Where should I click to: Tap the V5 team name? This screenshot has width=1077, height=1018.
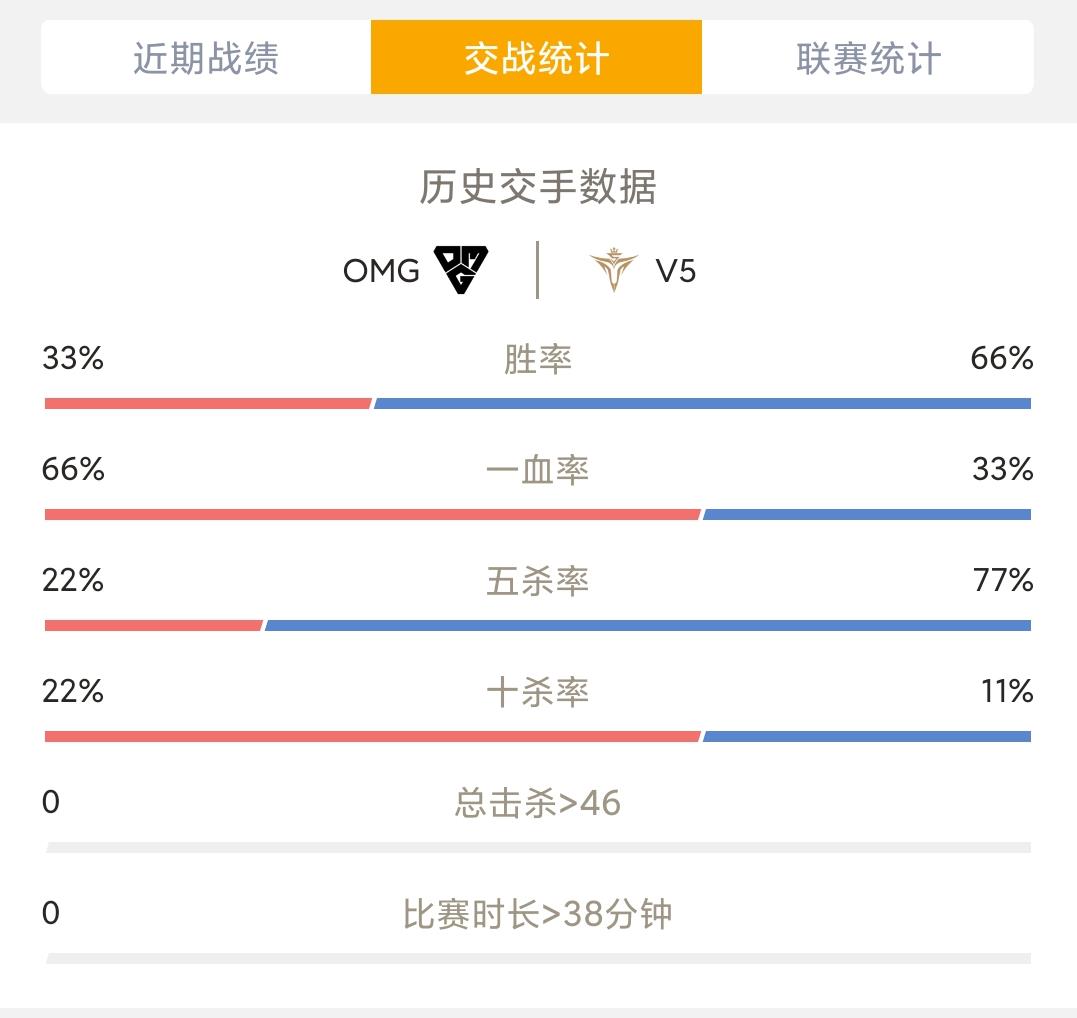coord(676,271)
